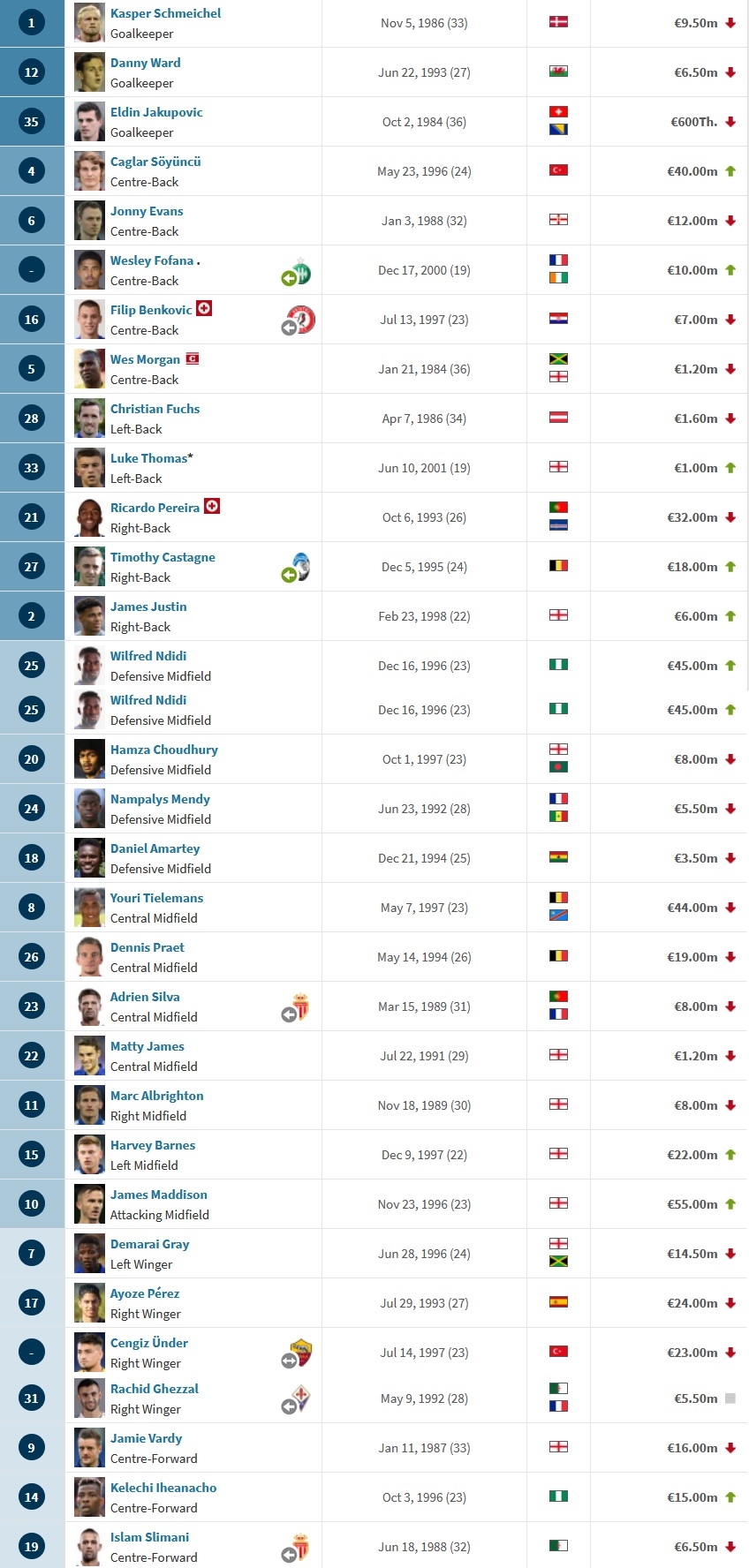Click Filip Benkovic's red injury cross icon

coord(204,308)
